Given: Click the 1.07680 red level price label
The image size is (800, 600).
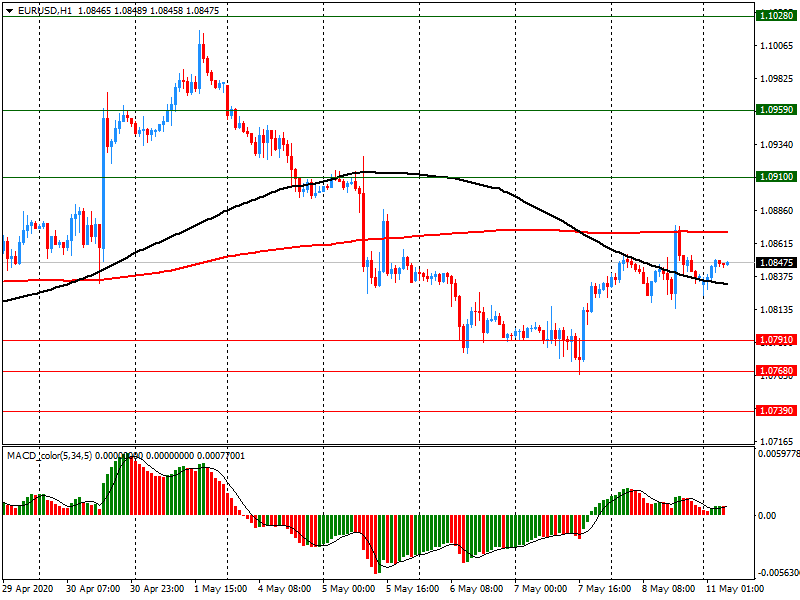Looking at the screenshot, I should [x=777, y=371].
